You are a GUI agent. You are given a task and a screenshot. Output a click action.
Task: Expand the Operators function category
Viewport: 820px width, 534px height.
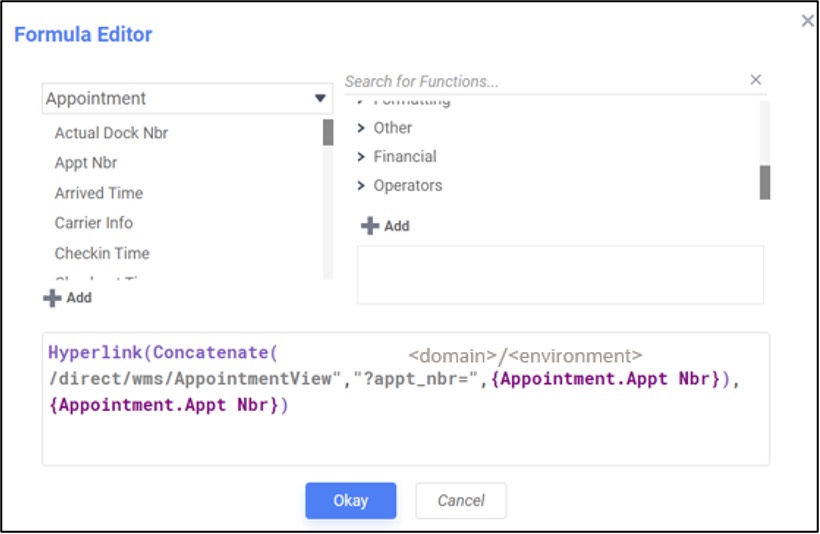click(x=362, y=186)
